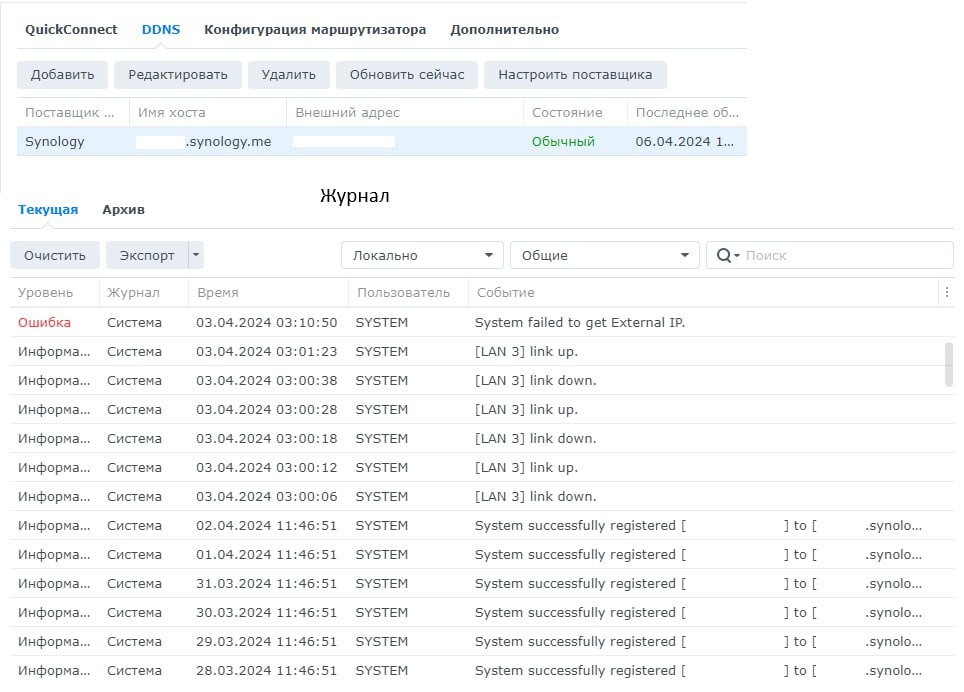The height and width of the screenshot is (692, 964).
Task: Click the 03.04.2024 03:10:50 timestamp
Action: 267,322
